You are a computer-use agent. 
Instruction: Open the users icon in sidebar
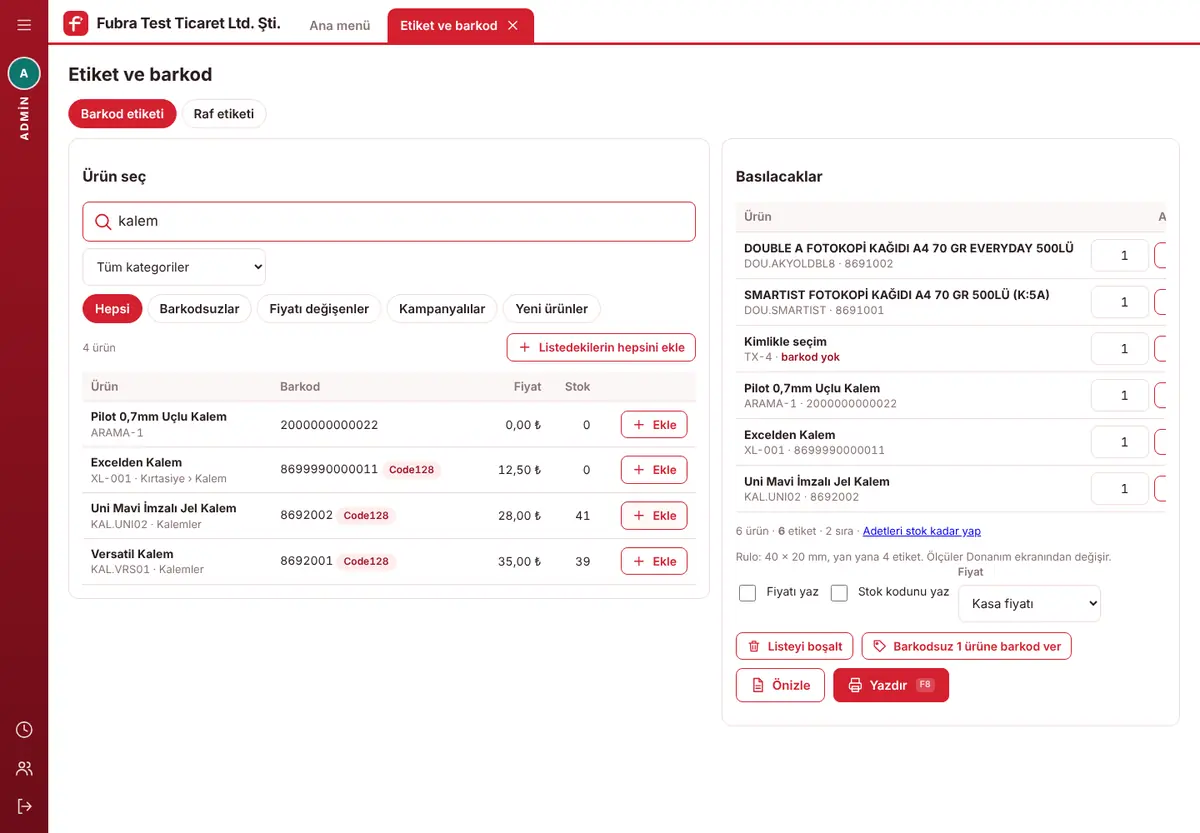click(24, 768)
